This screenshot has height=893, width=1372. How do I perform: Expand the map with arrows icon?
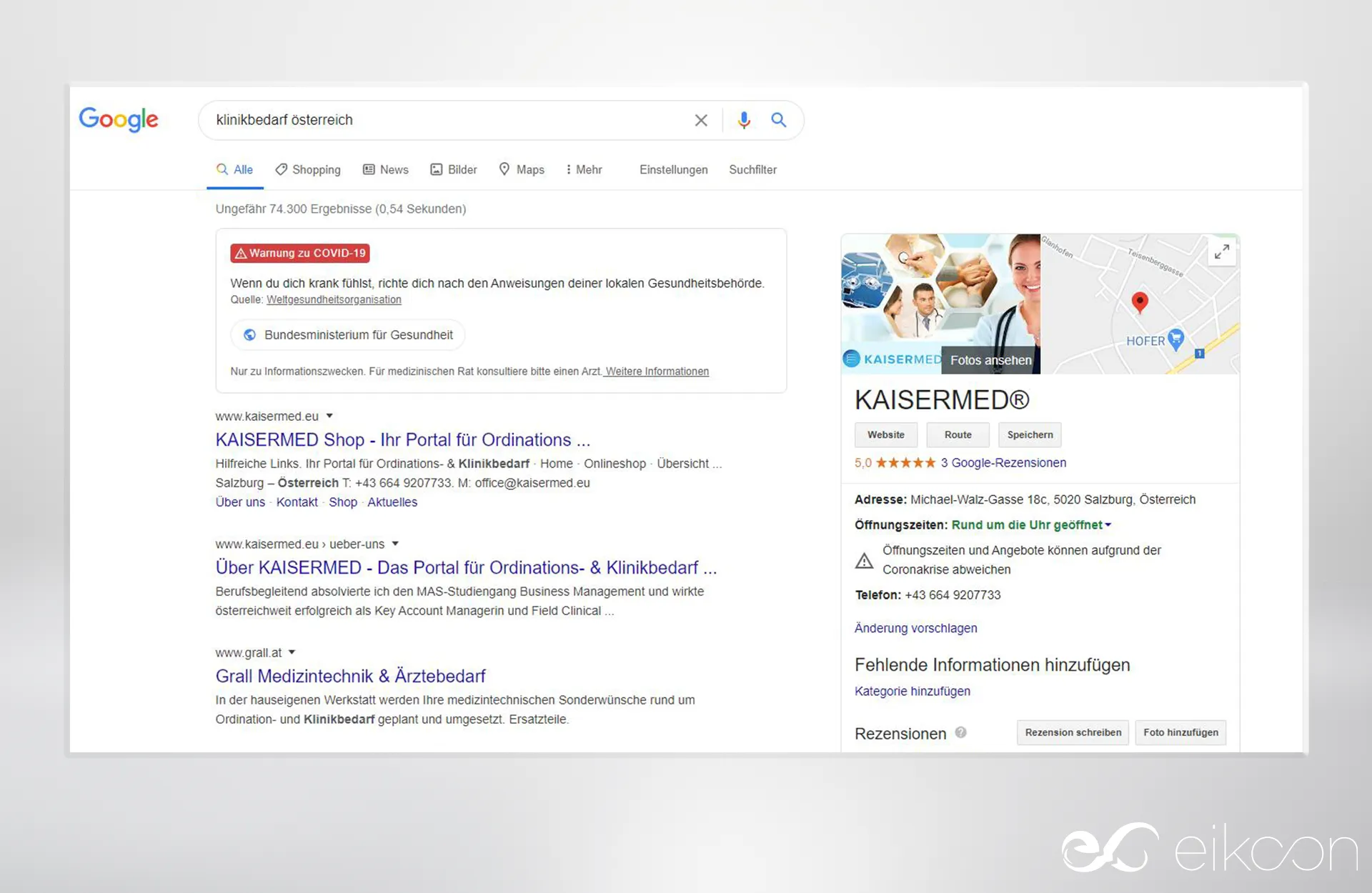click(x=1222, y=251)
